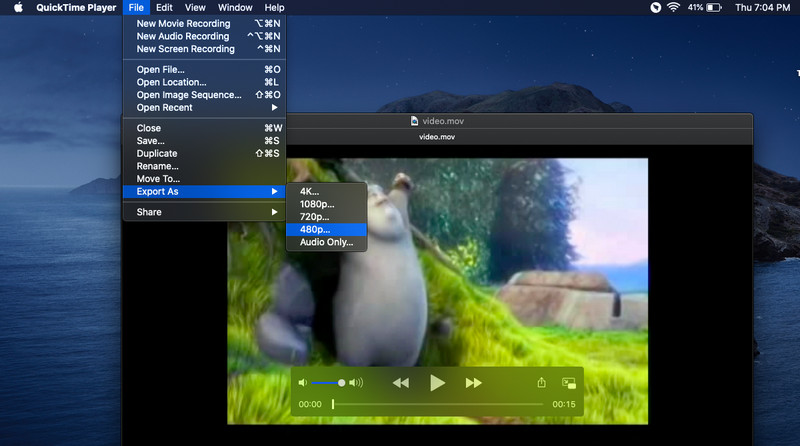The height and width of the screenshot is (446, 800).
Task: Click the round status icon beside Wi-Fi
Action: click(656, 7)
